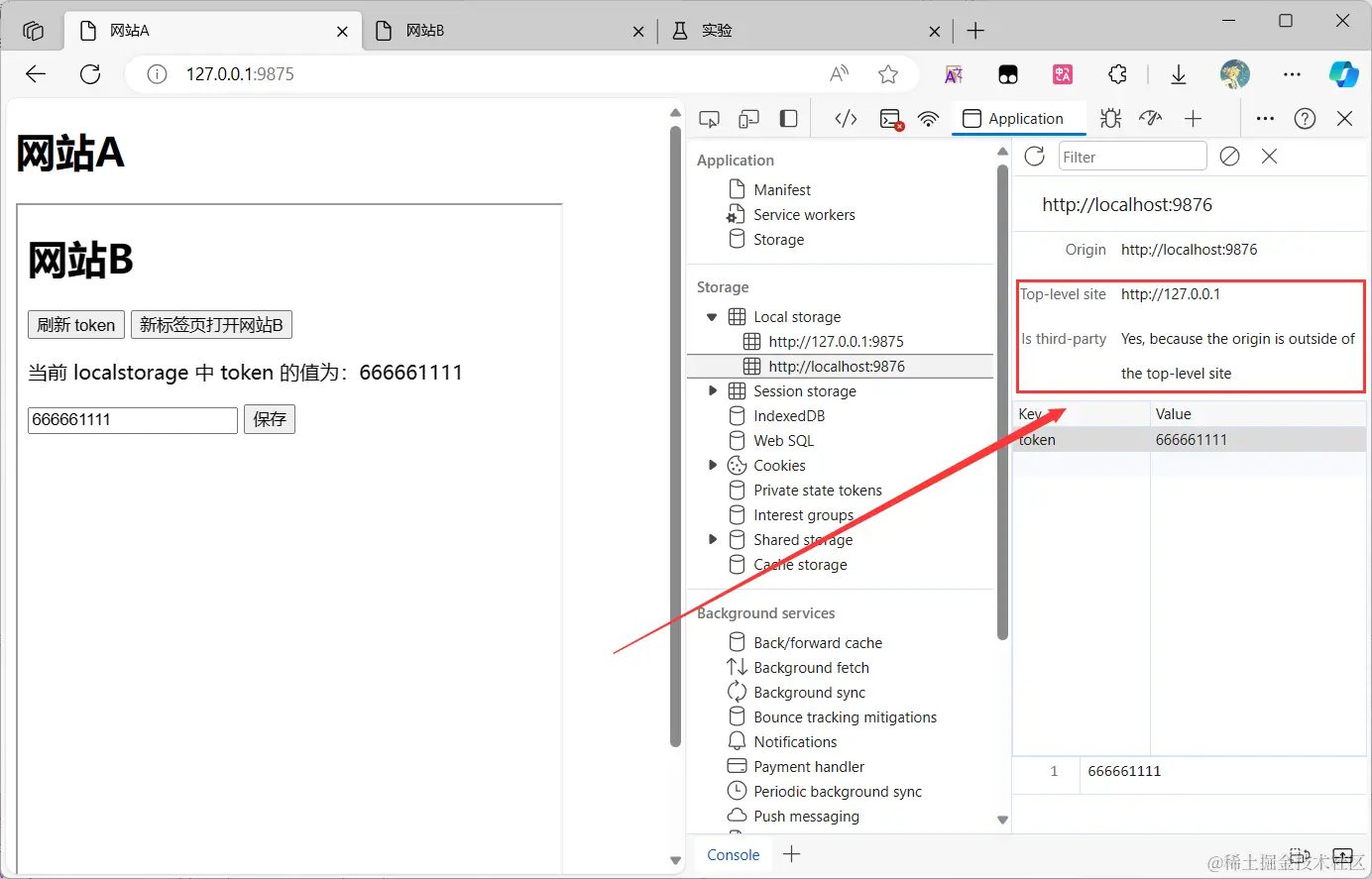Viewport: 1372px width, 879px height.
Task: Close the DevTools panel
Action: coord(1344,119)
